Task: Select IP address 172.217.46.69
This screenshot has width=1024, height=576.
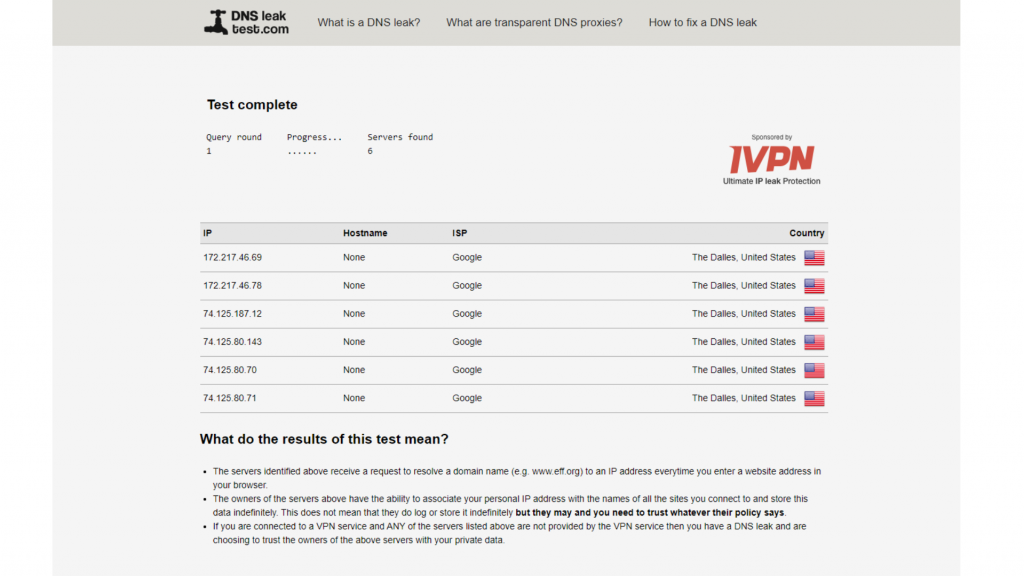Action: 232,257
